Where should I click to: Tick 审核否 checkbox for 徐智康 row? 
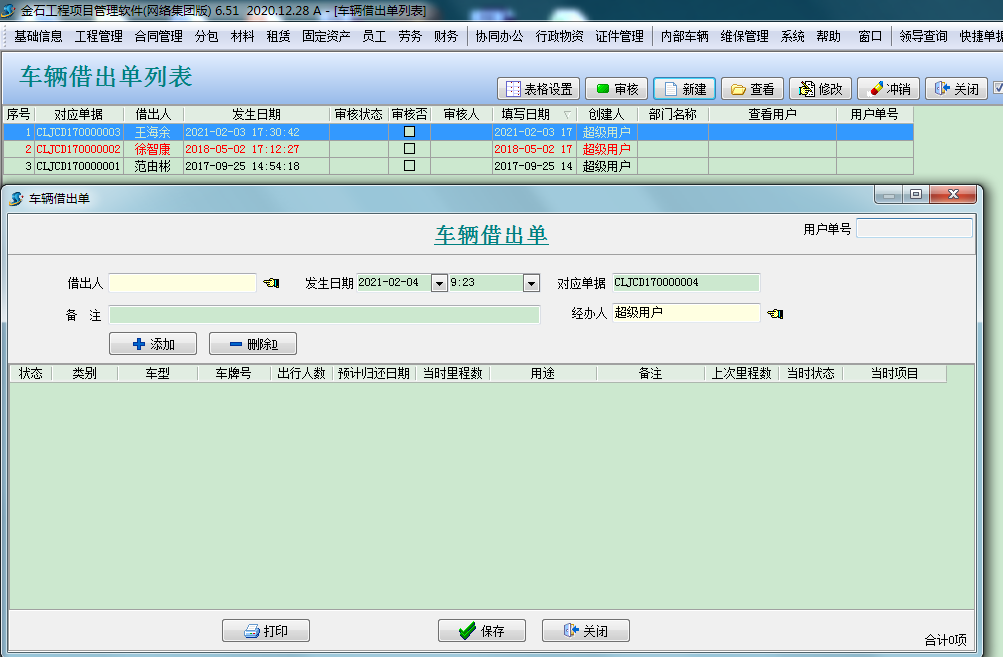409,149
